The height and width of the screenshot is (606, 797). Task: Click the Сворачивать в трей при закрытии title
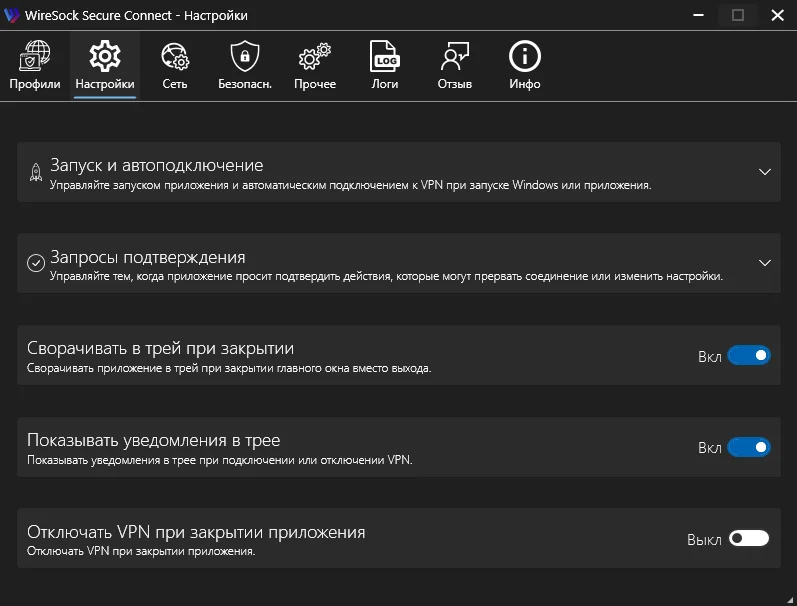click(160, 348)
